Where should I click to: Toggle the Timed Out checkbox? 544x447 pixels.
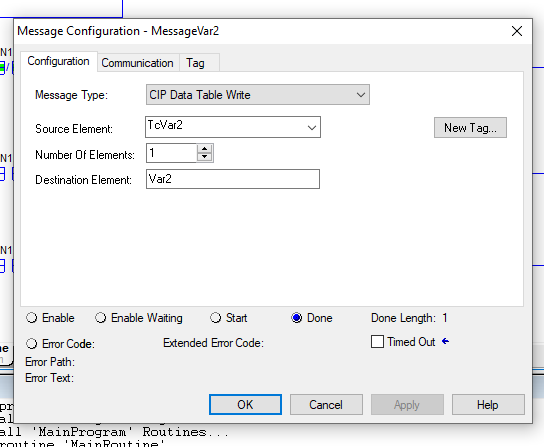point(377,341)
